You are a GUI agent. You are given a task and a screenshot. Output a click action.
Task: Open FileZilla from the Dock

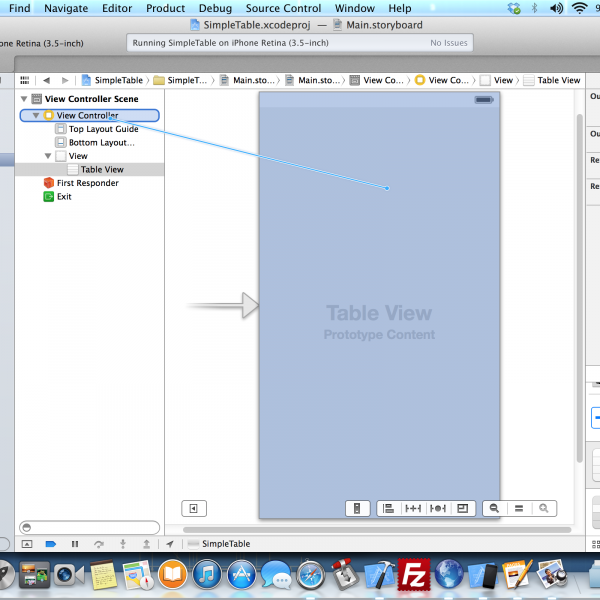pos(412,575)
